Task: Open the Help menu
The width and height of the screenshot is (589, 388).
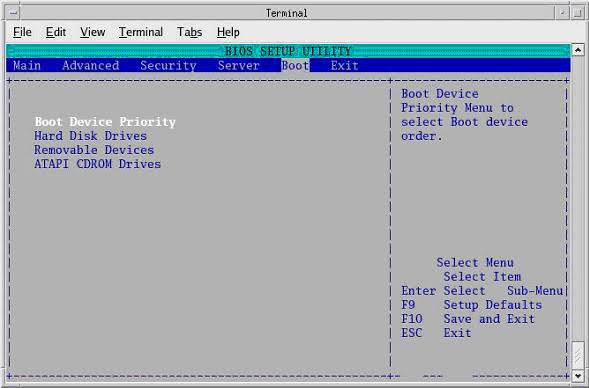Action: 228,32
